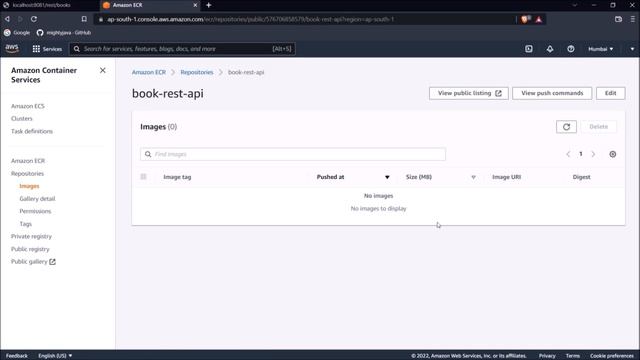
Task: Open the English (US) language dropdown
Action: coord(55,356)
